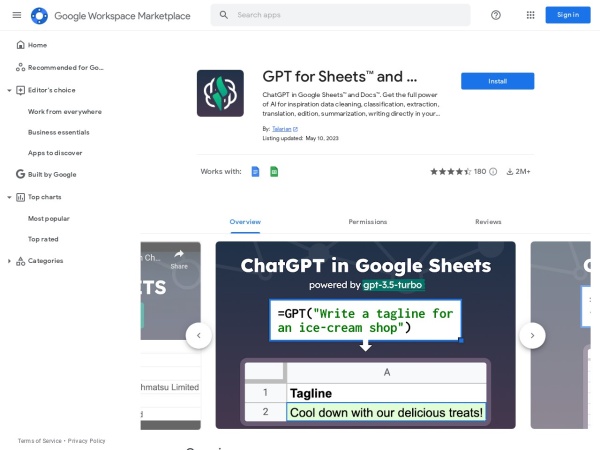Open Privacy Policy link
This screenshot has width=600, height=450.
(x=86, y=441)
